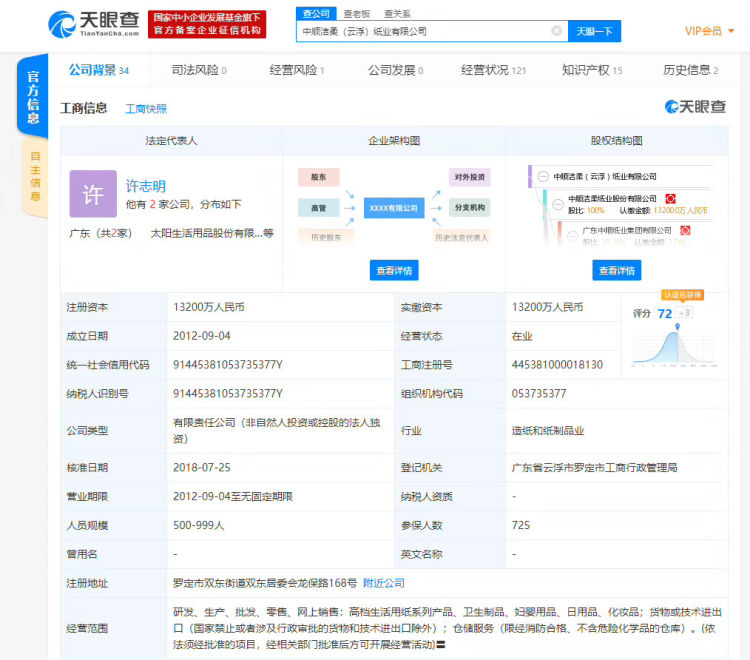Click the 股东 box in the structure chart
Image resolution: width=750 pixels, height=660 pixels.
tap(319, 177)
